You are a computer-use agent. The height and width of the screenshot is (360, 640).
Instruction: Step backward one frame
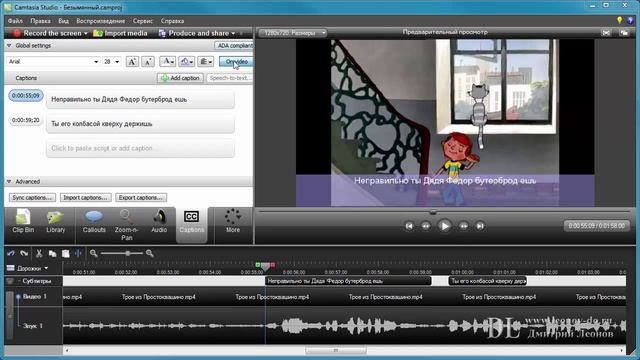(426, 226)
